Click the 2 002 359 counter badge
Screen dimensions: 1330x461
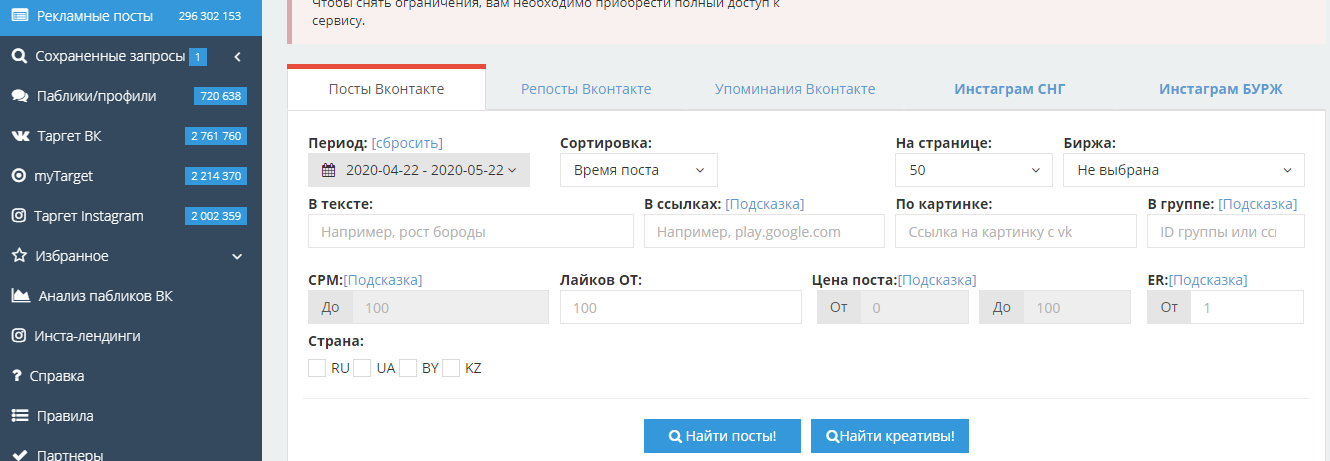pyautogui.click(x=216, y=216)
